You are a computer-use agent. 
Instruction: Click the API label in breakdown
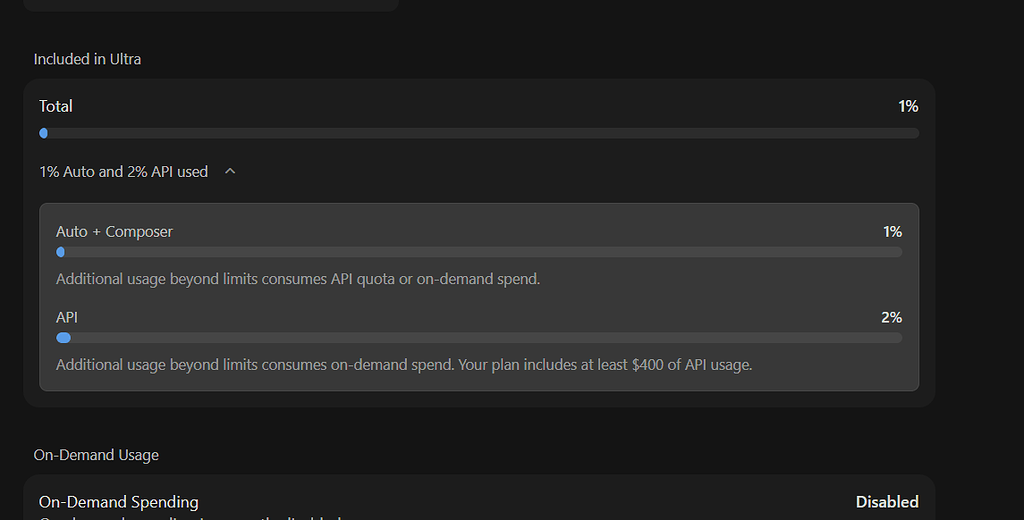tap(67, 317)
